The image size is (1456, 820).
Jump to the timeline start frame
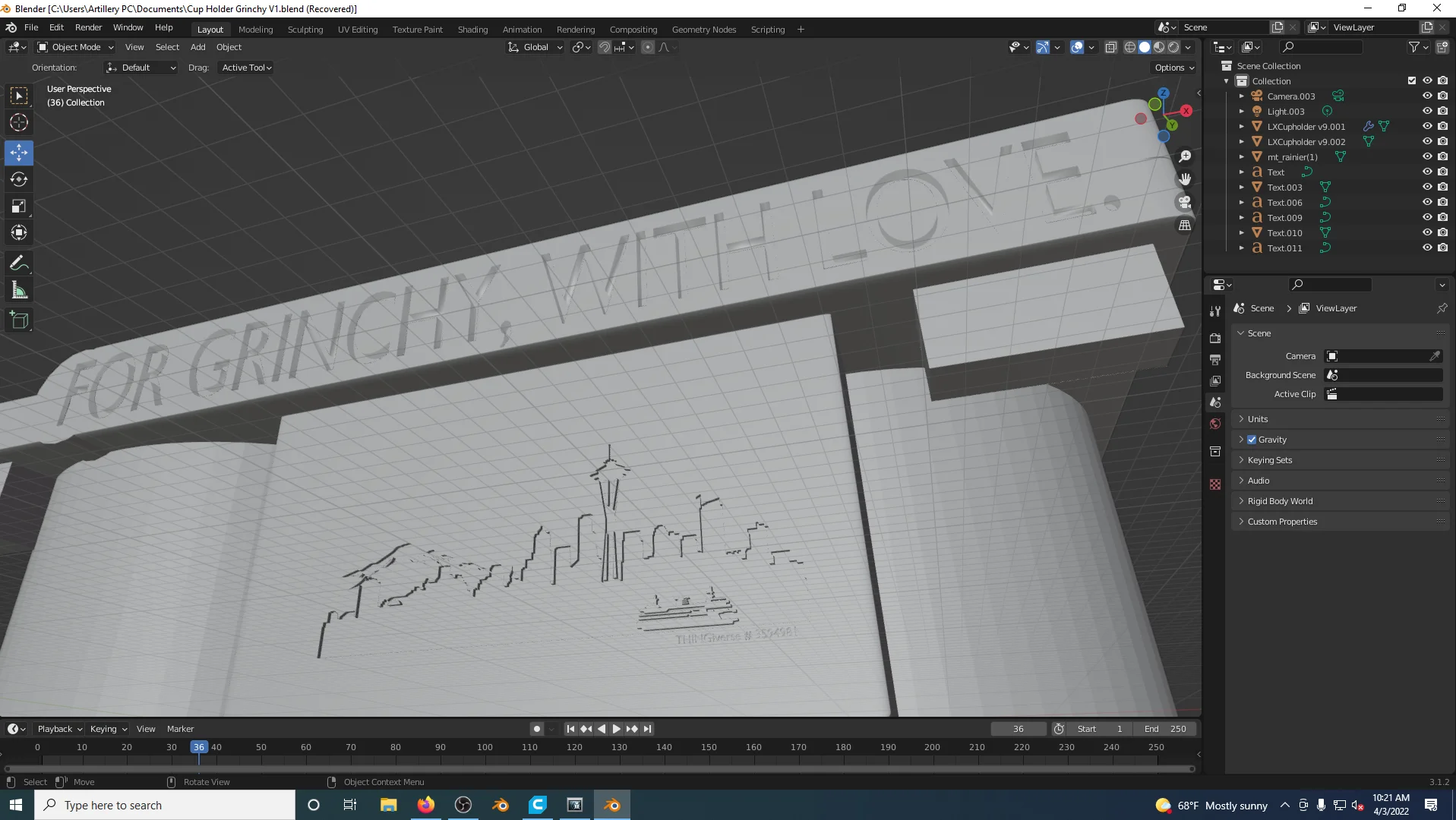[570, 729]
